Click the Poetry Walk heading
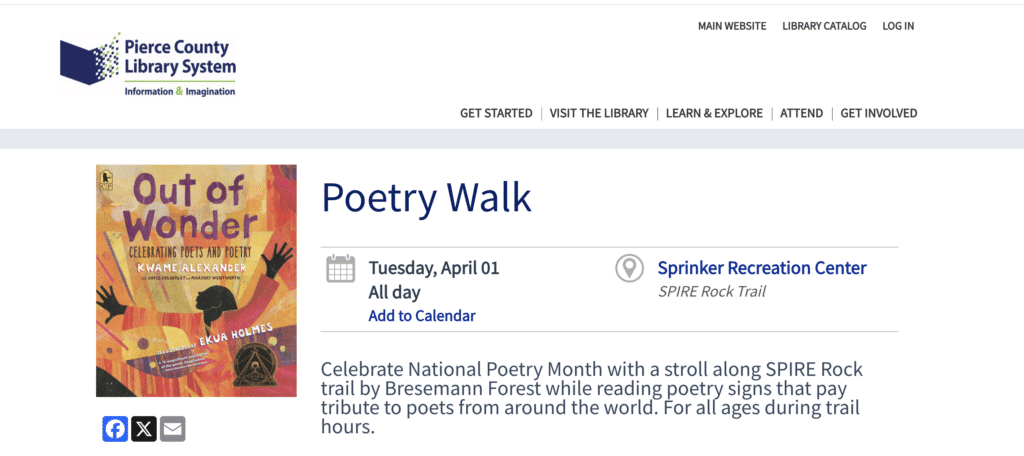Screen dimensions: 1024x456 (x=426, y=198)
